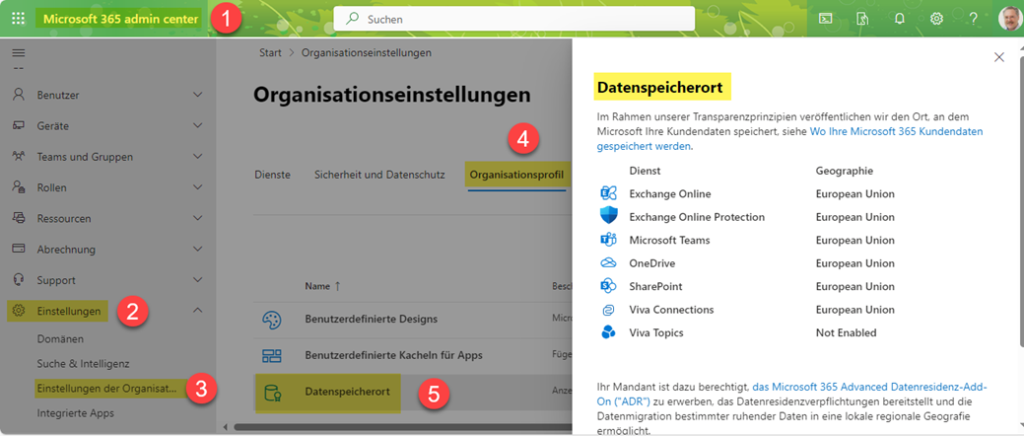
Task: Click the Abrechnung billing card icon
Action: [x=18, y=249]
